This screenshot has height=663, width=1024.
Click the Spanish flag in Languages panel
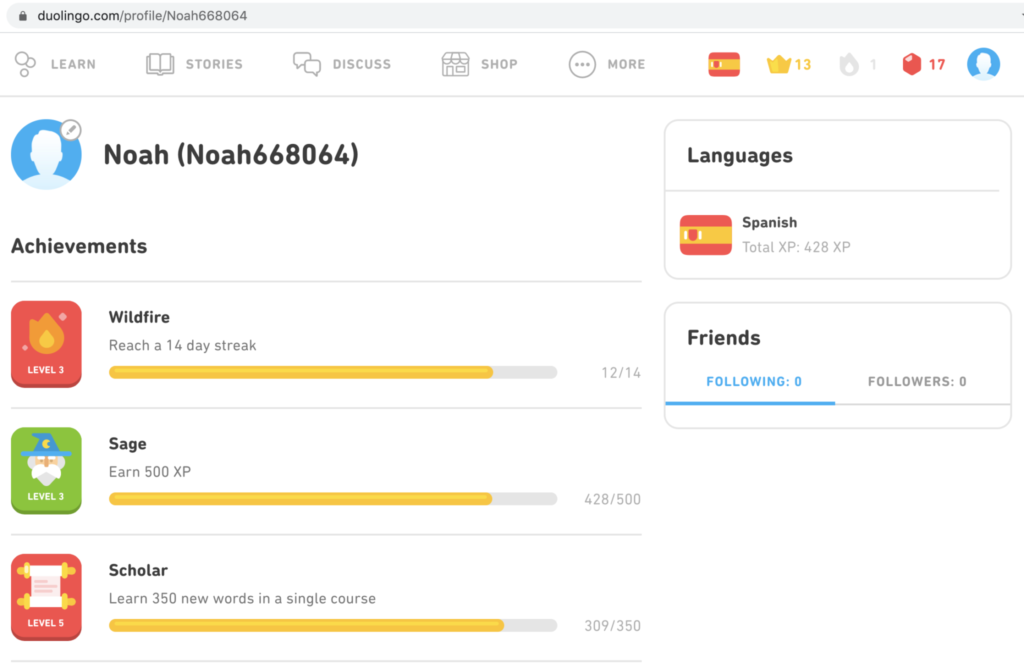(705, 235)
